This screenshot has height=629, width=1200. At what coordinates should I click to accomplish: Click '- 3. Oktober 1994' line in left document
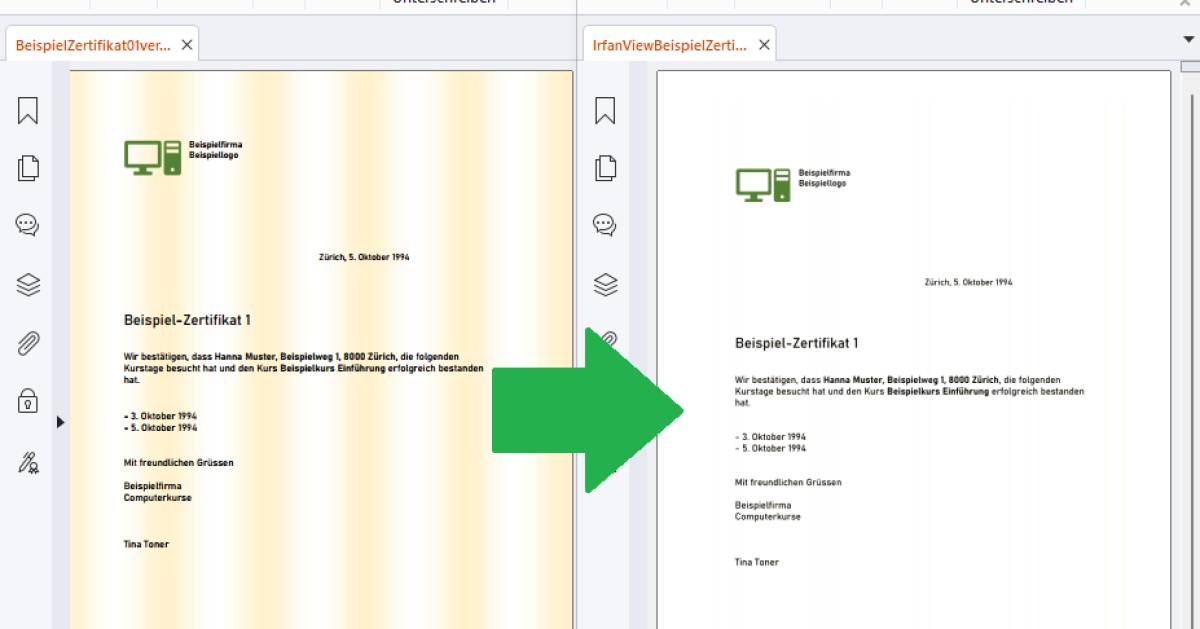(x=160, y=416)
